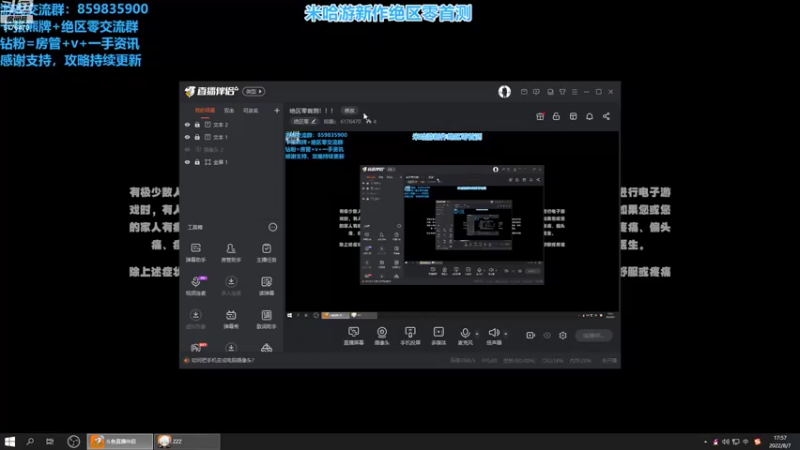Viewport: 800px width, 450px height.
Task: Open the layout icon left of the bell
Action: click(x=573, y=116)
